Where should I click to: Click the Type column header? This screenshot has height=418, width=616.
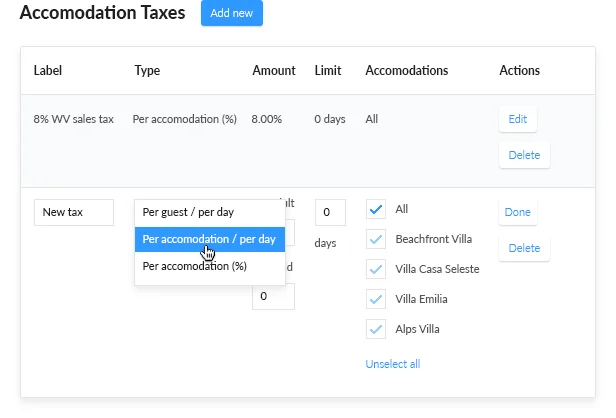(x=147, y=71)
